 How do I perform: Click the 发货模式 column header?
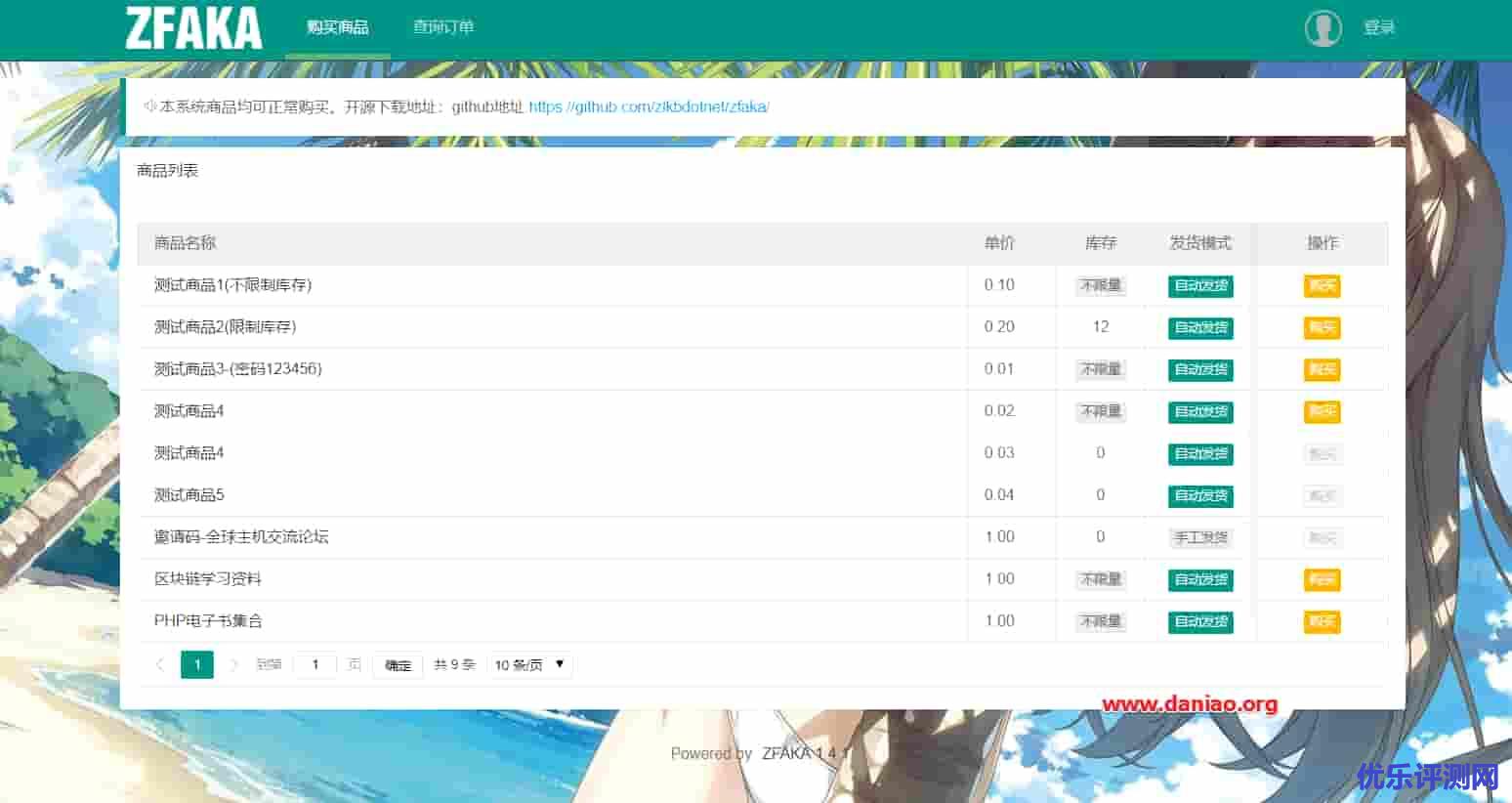[x=1200, y=243]
